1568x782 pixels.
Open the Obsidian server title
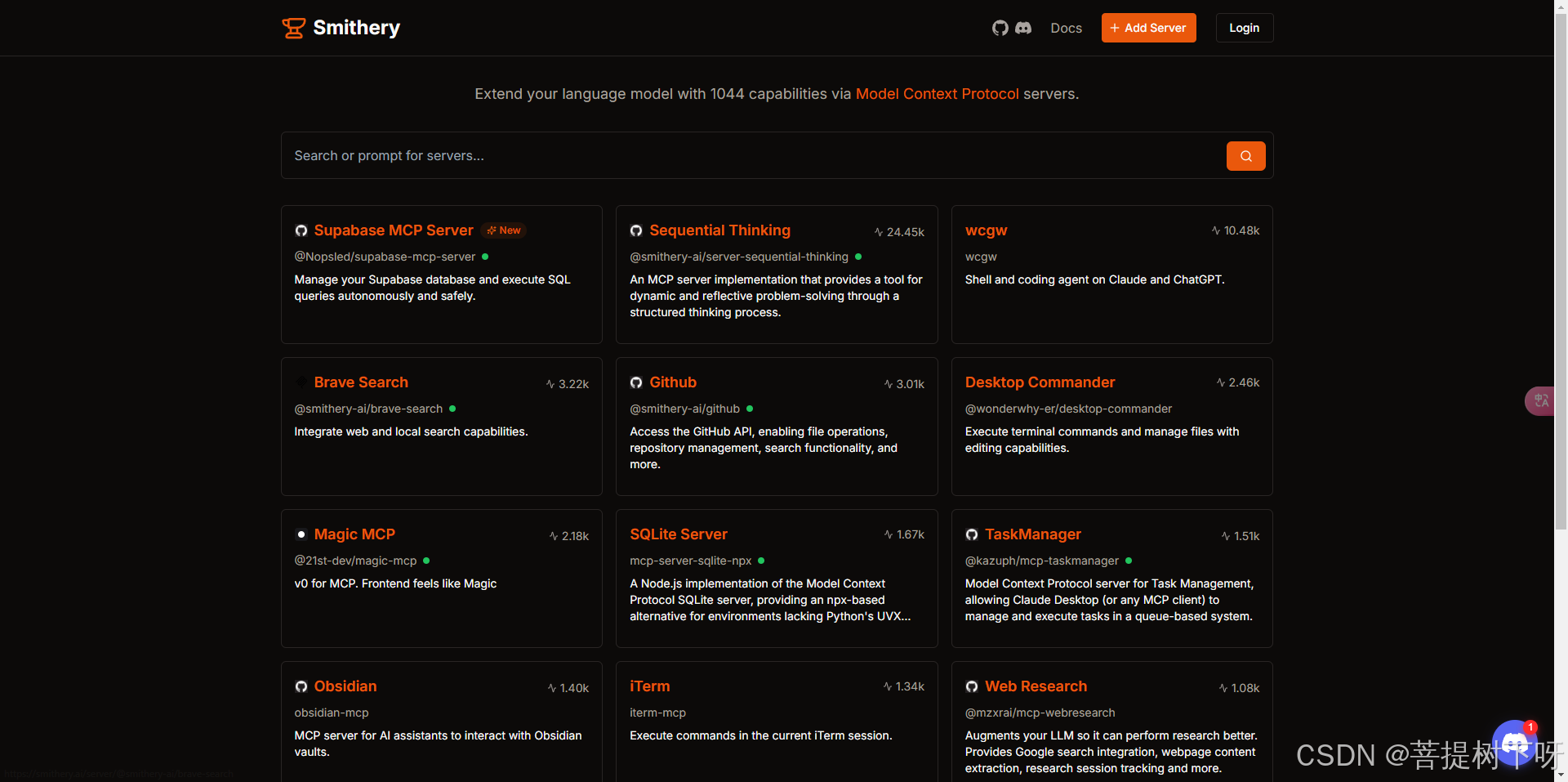(345, 686)
